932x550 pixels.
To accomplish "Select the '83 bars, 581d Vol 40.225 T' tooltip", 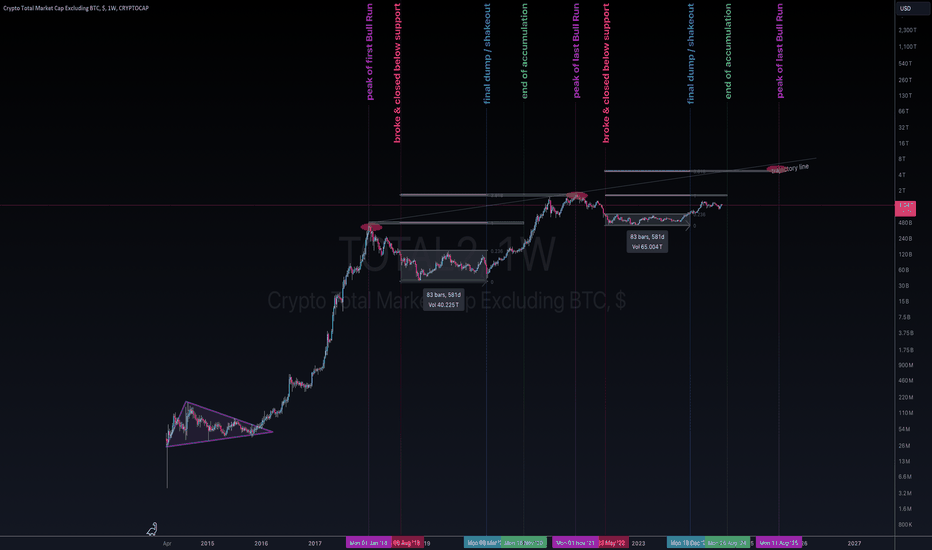I will tap(443, 300).
